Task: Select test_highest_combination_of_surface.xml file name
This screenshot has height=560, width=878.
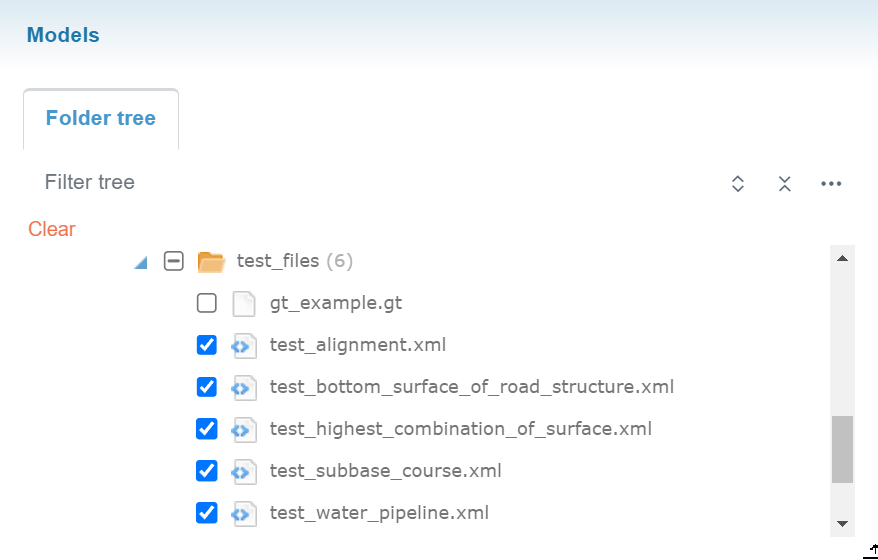Action: pyautogui.click(x=460, y=429)
